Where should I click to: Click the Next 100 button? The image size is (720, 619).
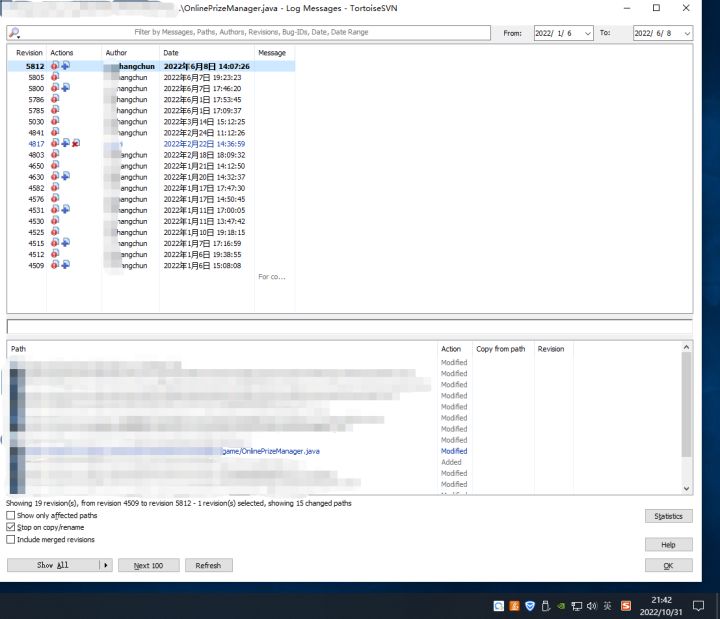148,565
